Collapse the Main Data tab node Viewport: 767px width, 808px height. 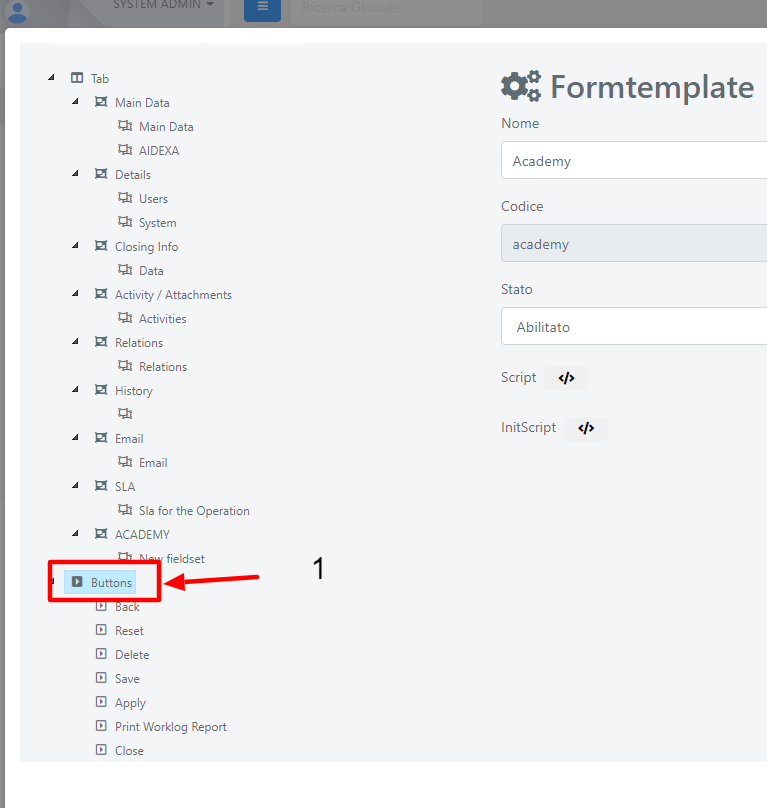tap(75, 102)
